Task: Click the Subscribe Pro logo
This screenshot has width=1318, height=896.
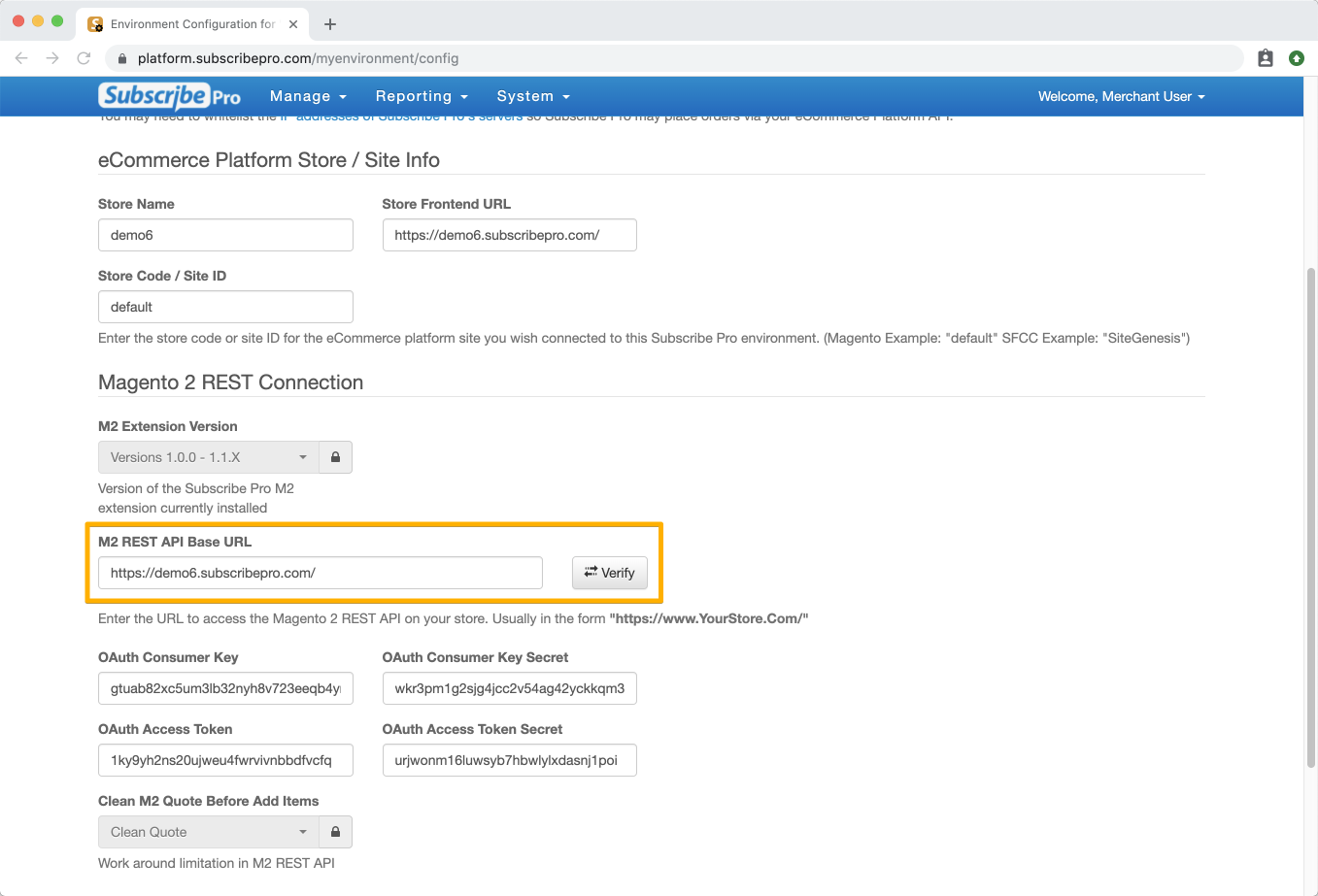Action: click(170, 96)
